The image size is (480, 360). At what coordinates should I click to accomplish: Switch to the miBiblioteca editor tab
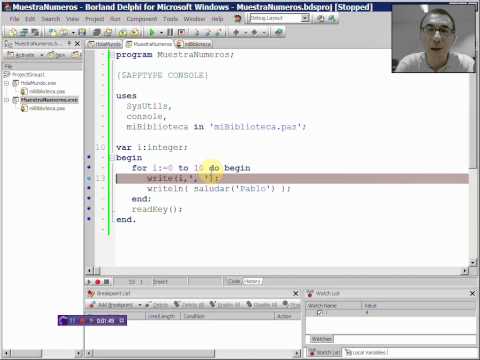pyautogui.click(x=194, y=44)
